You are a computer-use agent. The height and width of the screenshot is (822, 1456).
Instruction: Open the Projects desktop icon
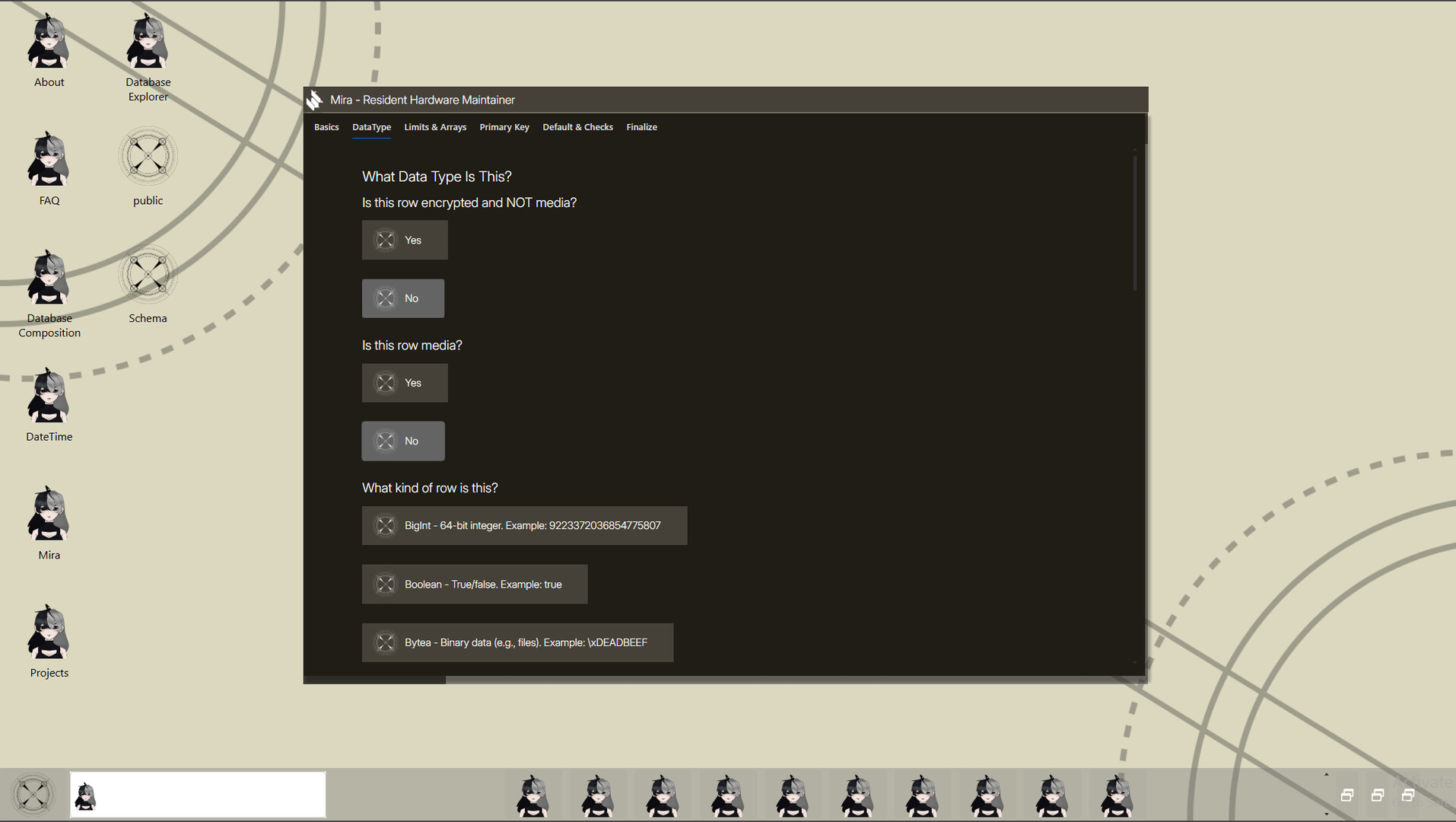[49, 639]
